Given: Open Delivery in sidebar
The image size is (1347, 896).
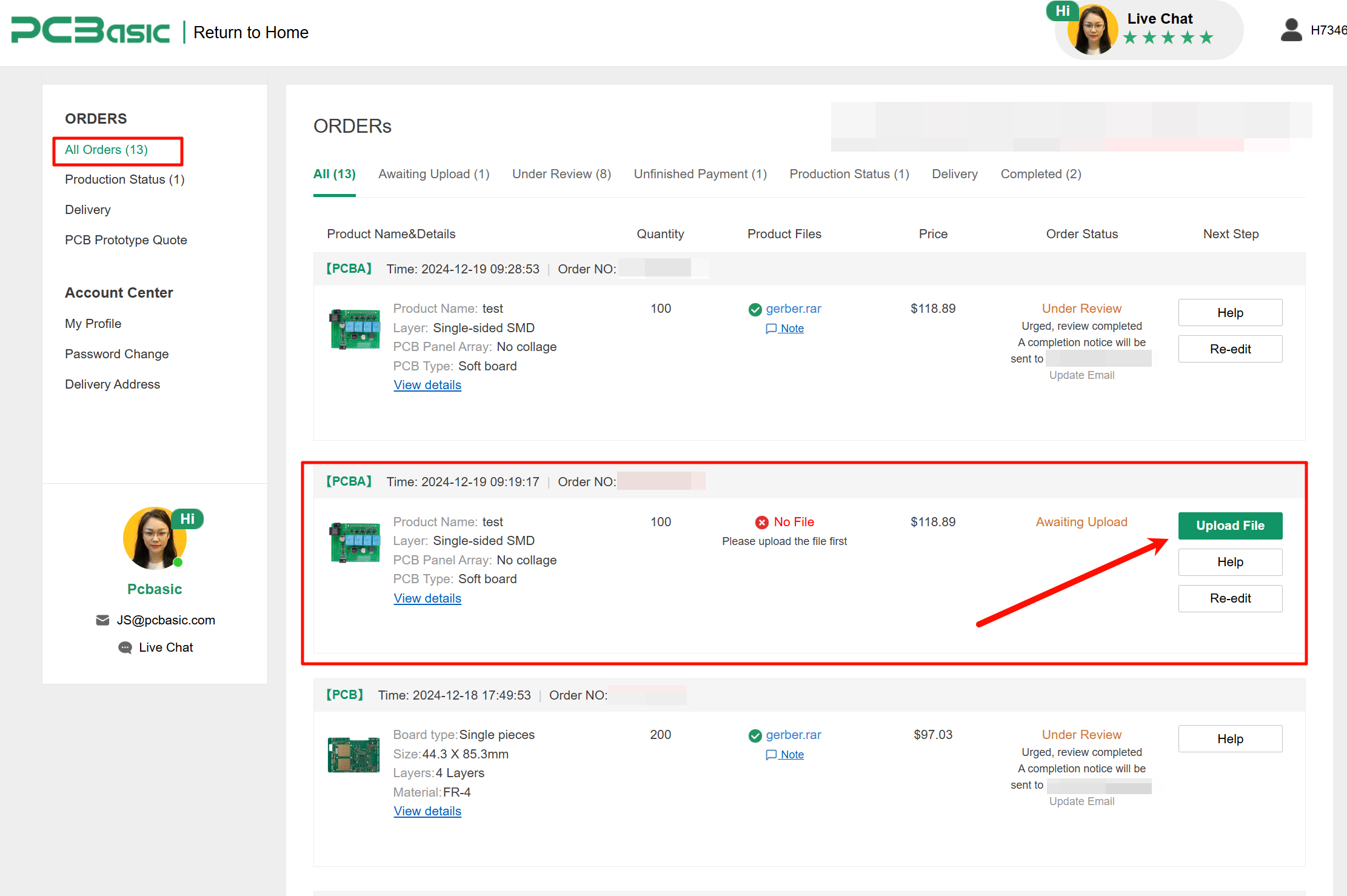Looking at the screenshot, I should click(x=88, y=210).
